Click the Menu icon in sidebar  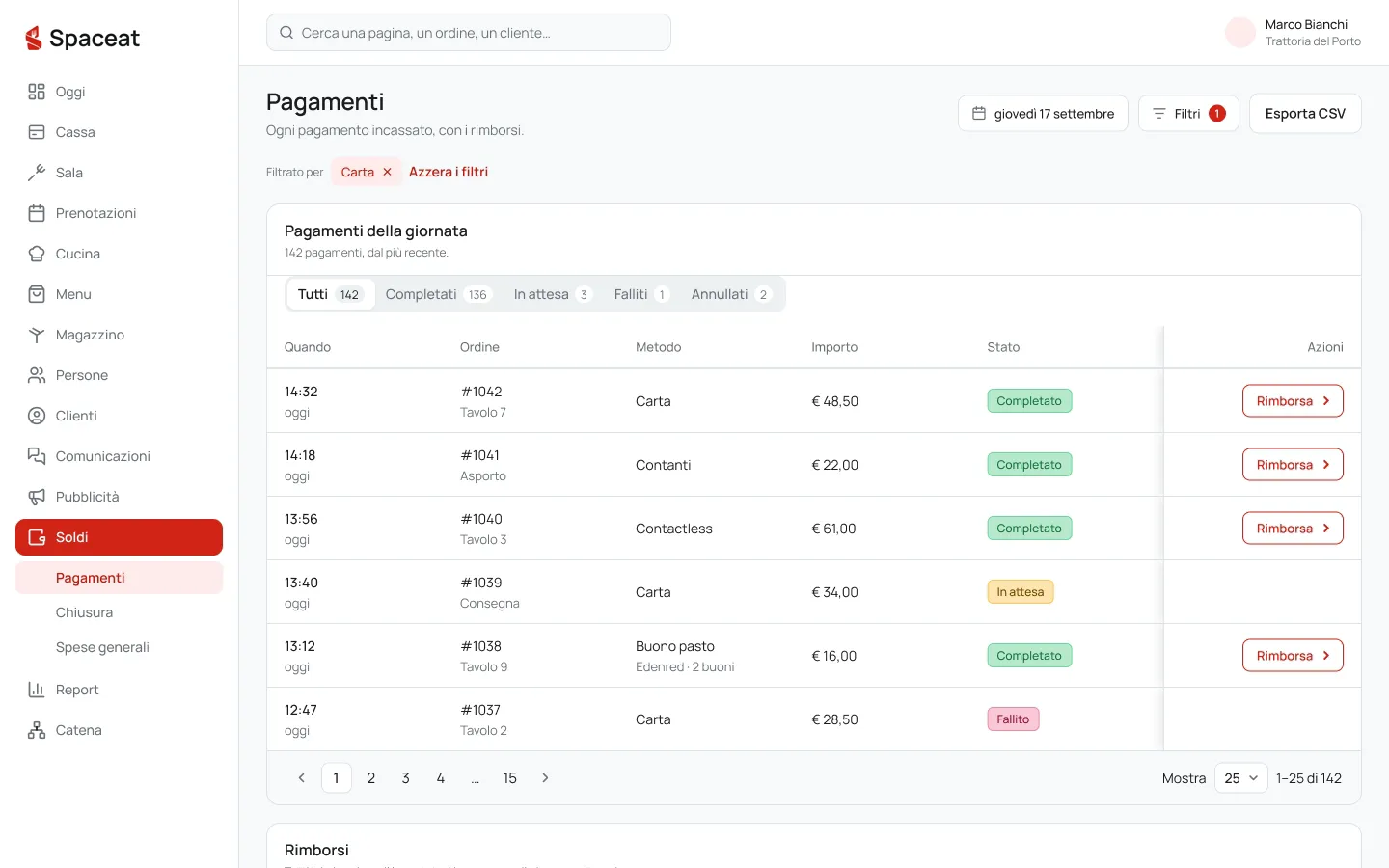click(x=37, y=294)
